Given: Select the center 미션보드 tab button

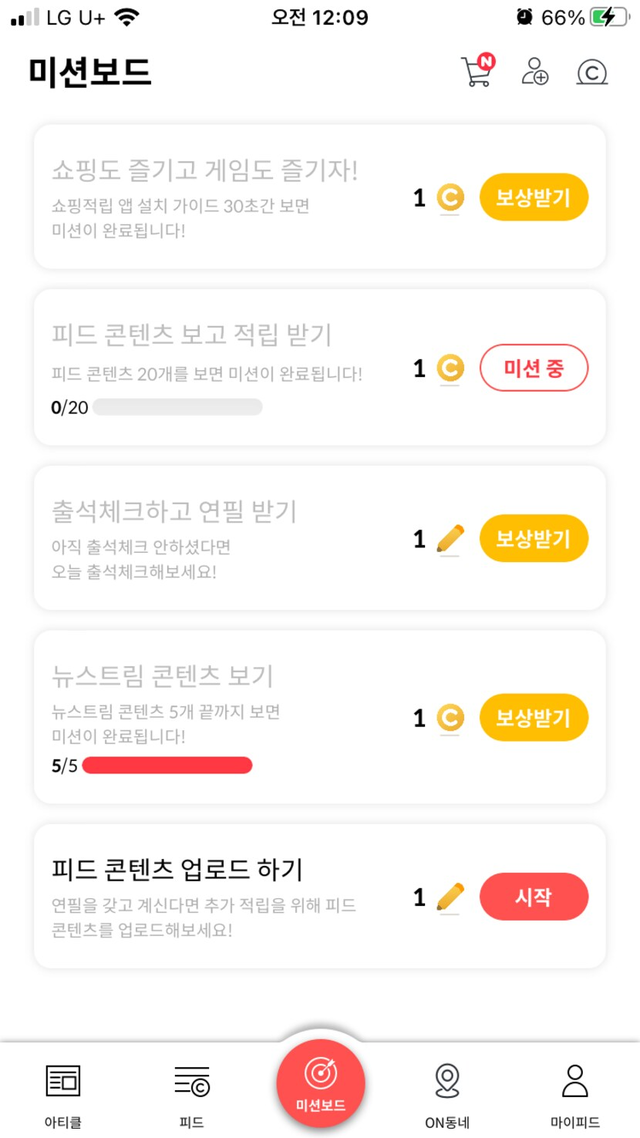Looking at the screenshot, I should tap(320, 1084).
